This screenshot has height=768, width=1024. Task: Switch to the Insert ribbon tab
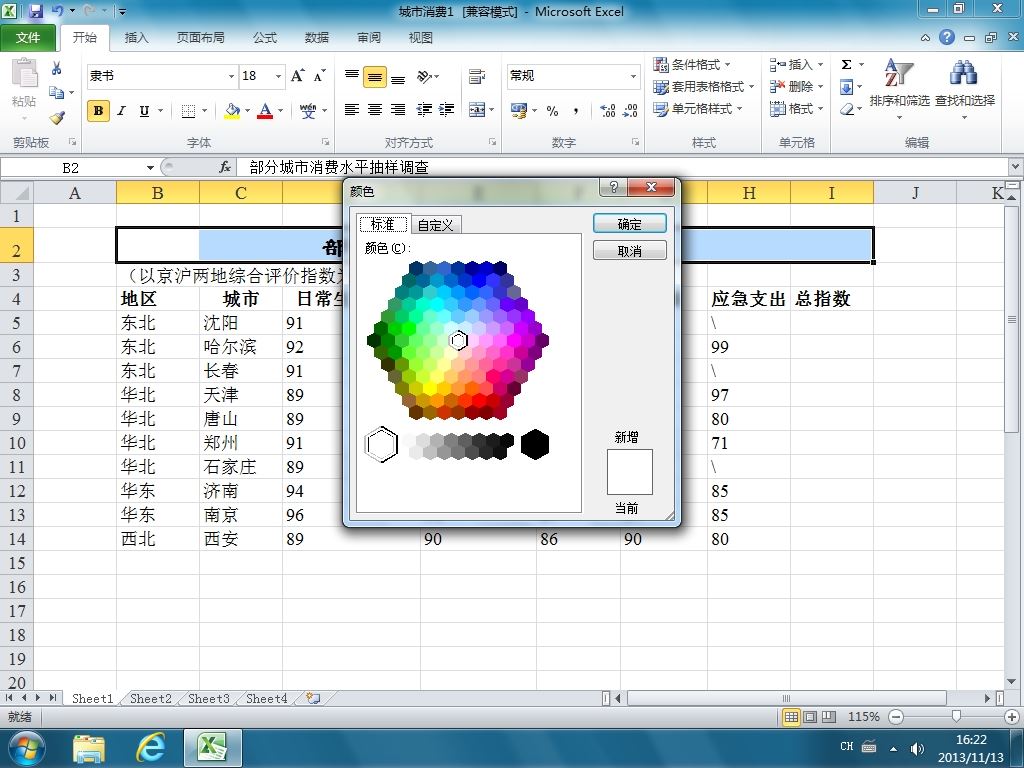[136, 38]
